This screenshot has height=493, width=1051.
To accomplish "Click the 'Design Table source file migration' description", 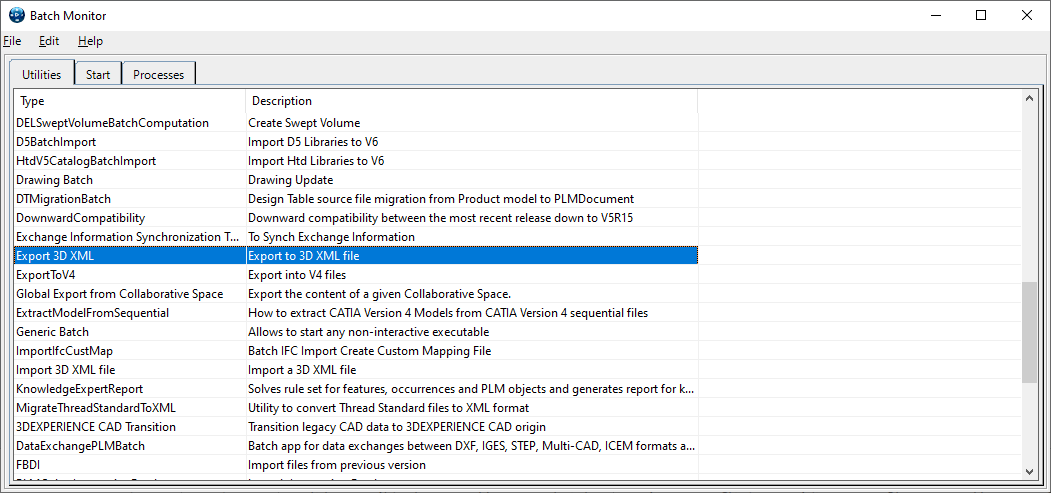I will coord(441,199).
